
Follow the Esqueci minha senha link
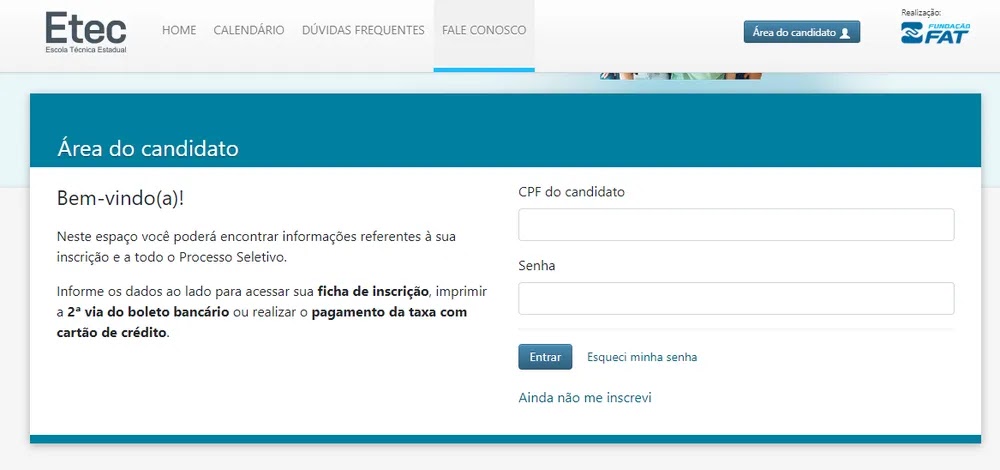642,357
